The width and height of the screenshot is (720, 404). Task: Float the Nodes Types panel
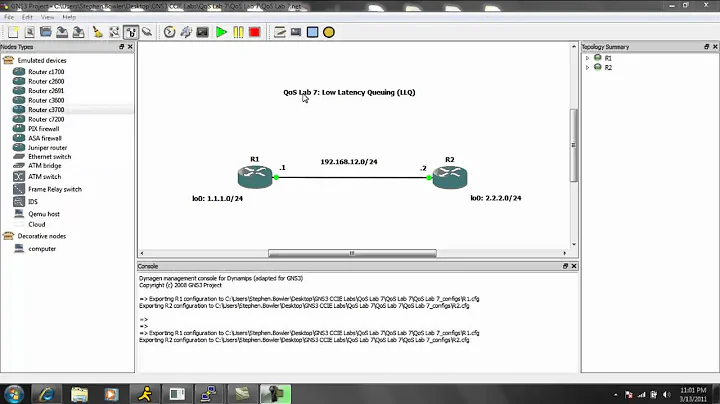pos(122,47)
